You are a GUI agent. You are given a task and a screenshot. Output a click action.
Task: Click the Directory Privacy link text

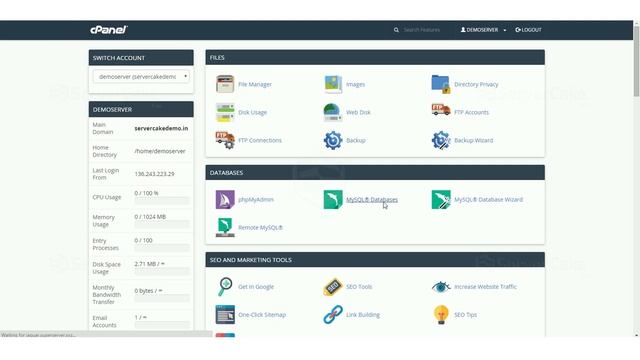[x=476, y=84]
